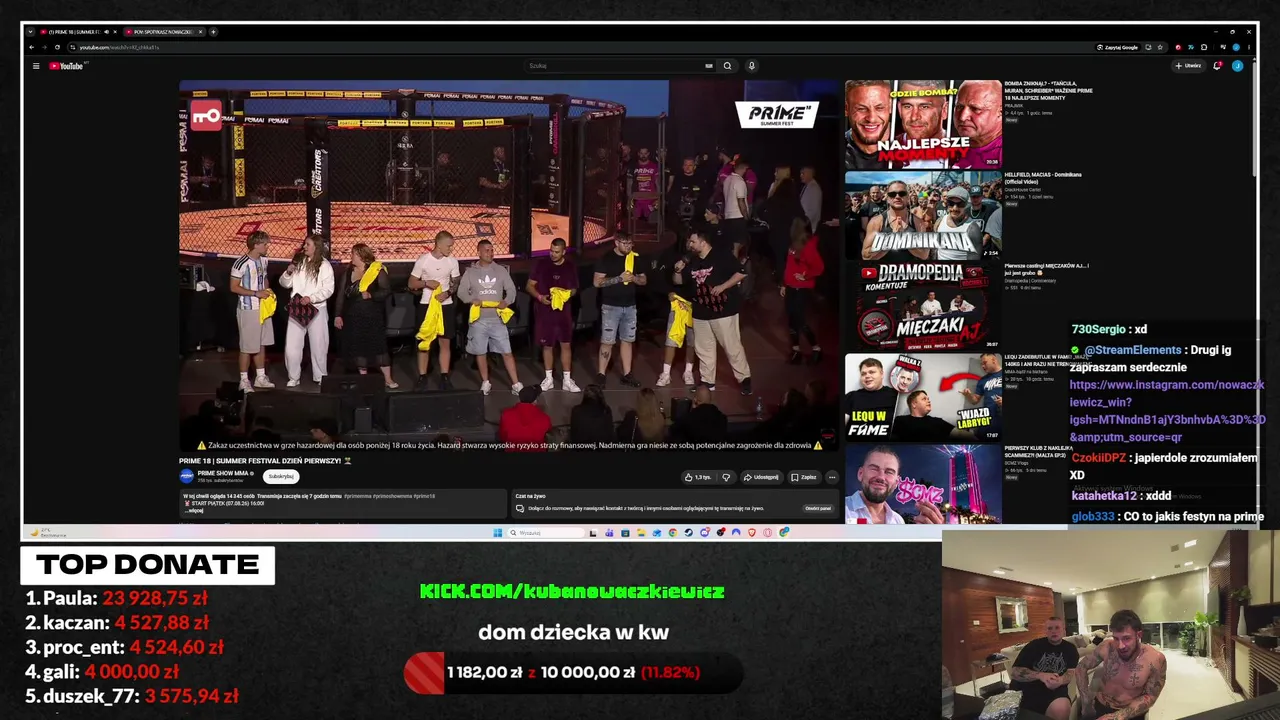Open the Pierwsze castingi MIĘCZAKÓW title
The width and height of the screenshot is (1280, 720).
[1047, 269]
